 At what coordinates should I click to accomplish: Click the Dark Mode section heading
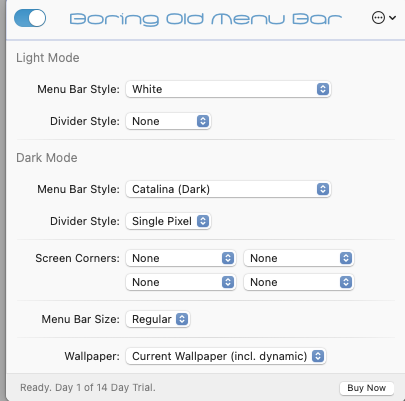click(47, 158)
